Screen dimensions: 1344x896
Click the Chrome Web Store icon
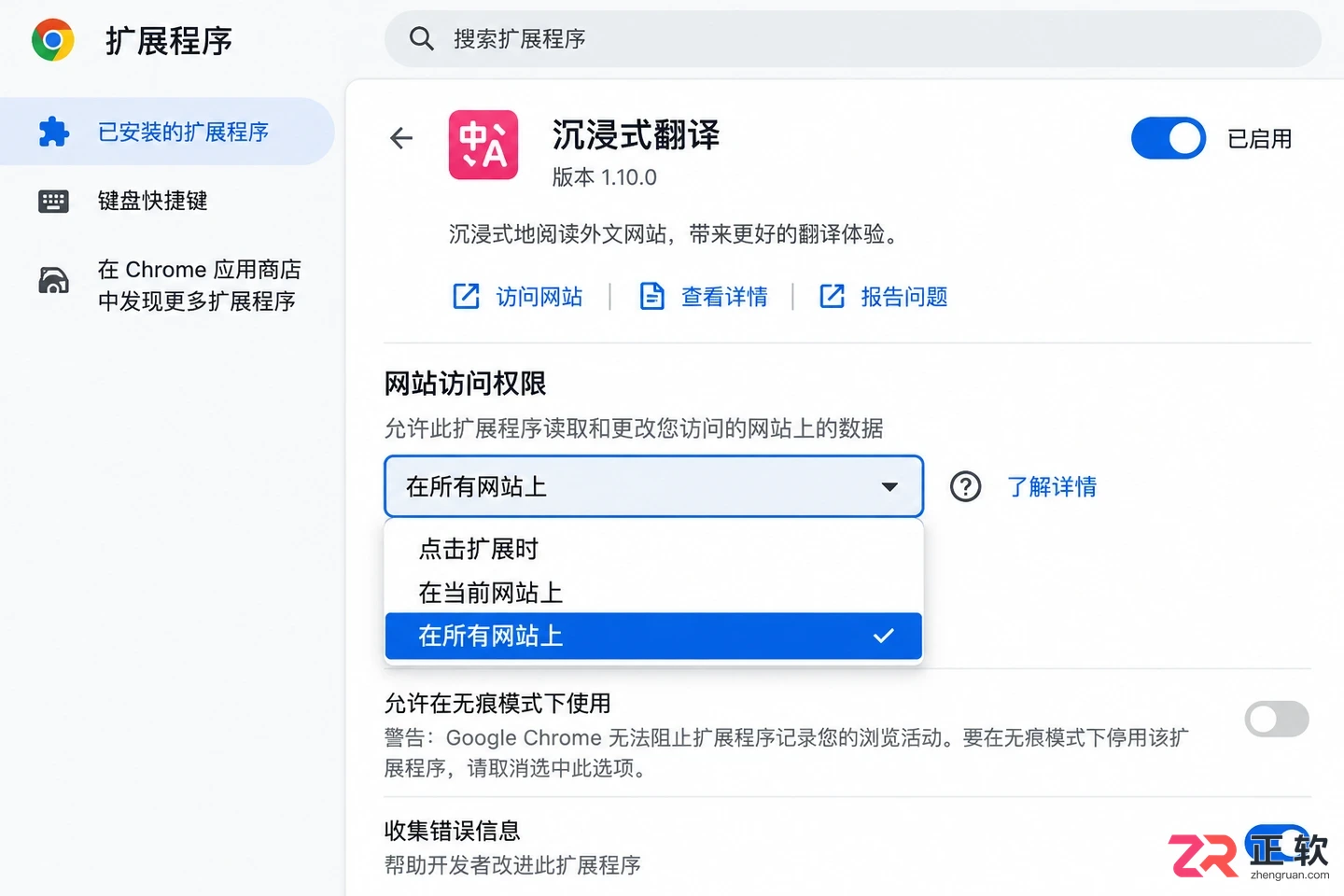[53, 280]
